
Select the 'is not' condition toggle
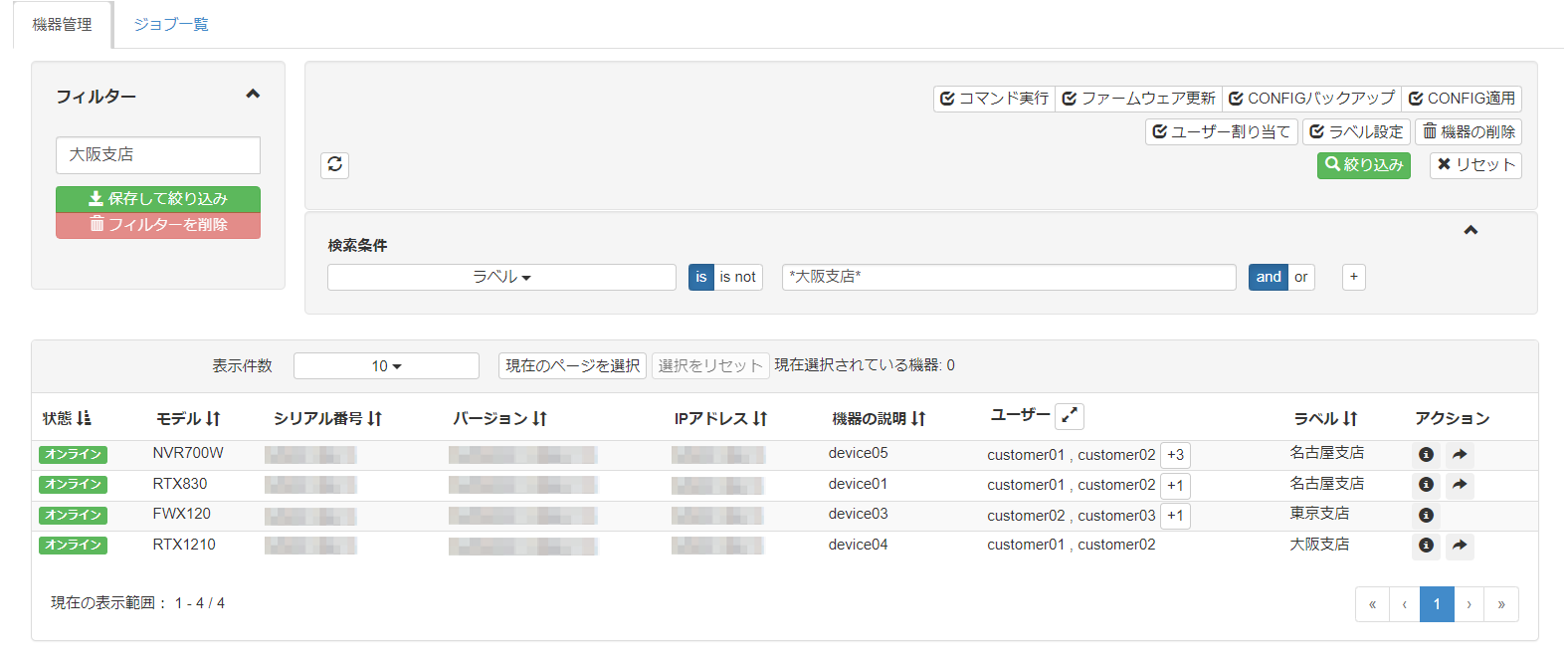pyautogui.click(x=738, y=277)
